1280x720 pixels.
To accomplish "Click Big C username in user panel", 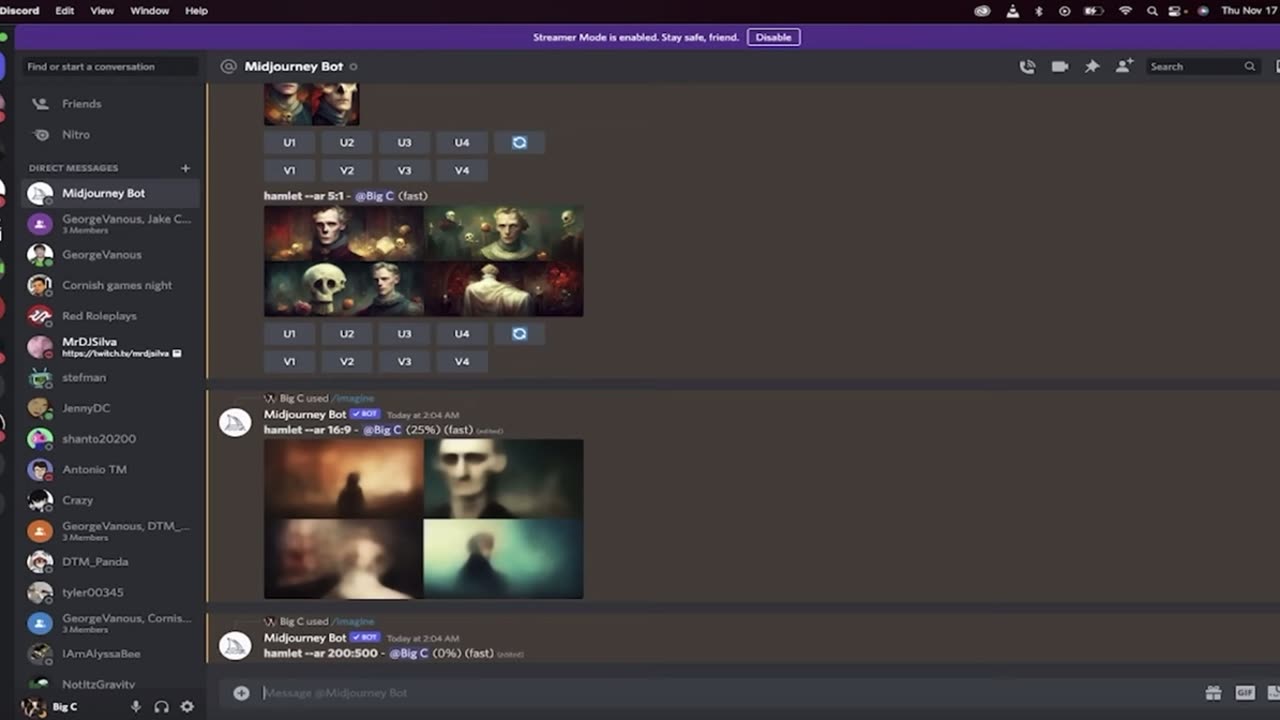I will (65, 707).
